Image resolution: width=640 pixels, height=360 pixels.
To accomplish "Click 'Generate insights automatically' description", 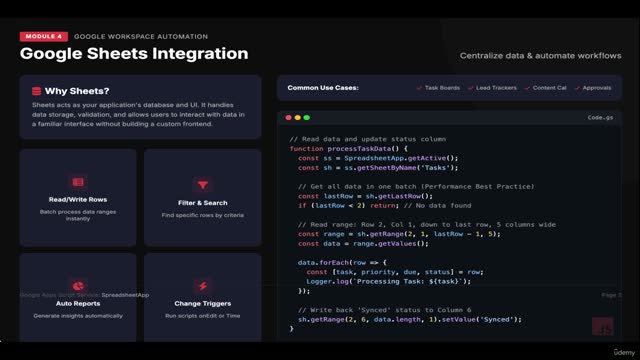I will point(78,316).
